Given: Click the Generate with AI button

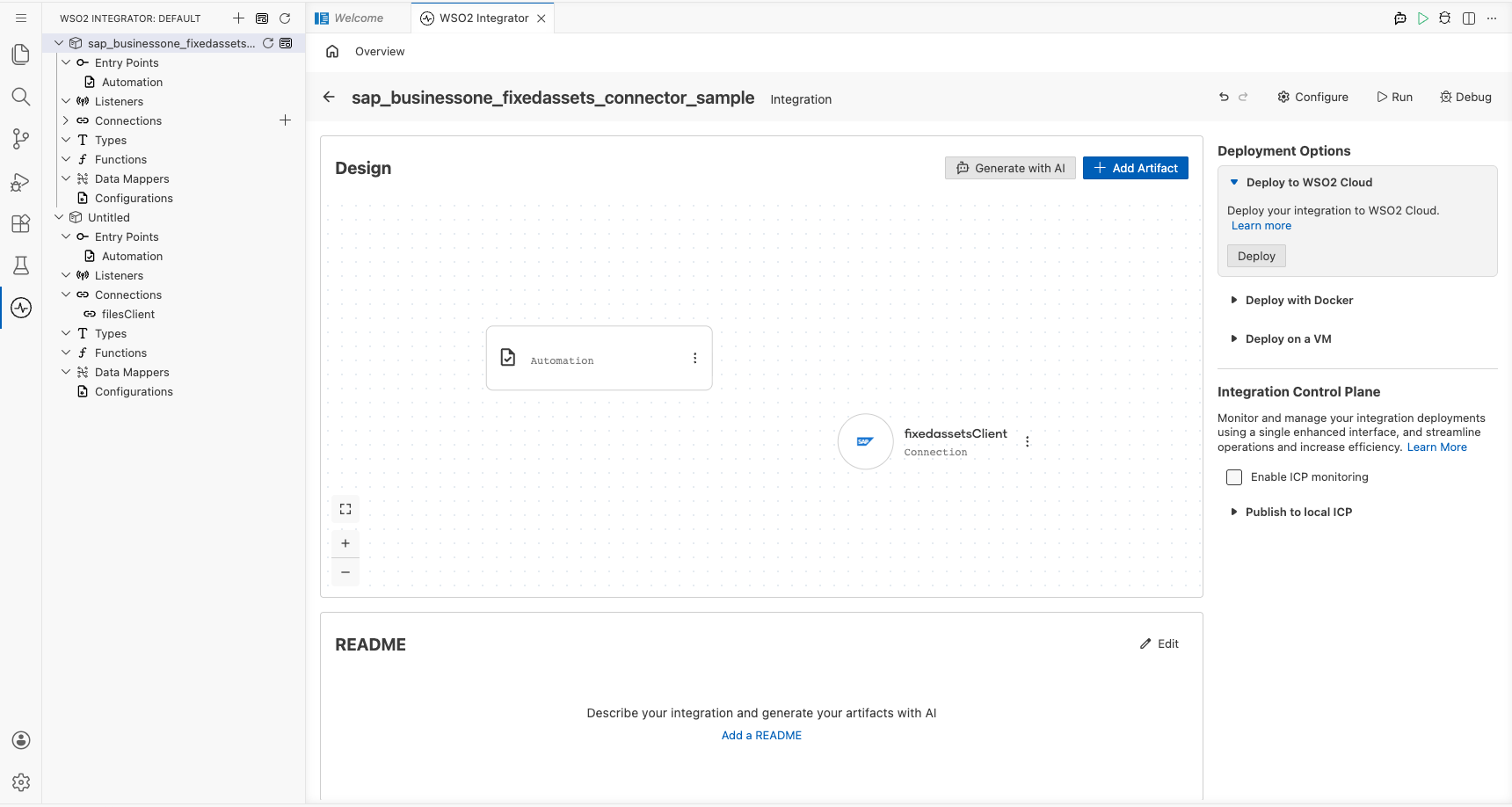Looking at the screenshot, I should 1010,169.
